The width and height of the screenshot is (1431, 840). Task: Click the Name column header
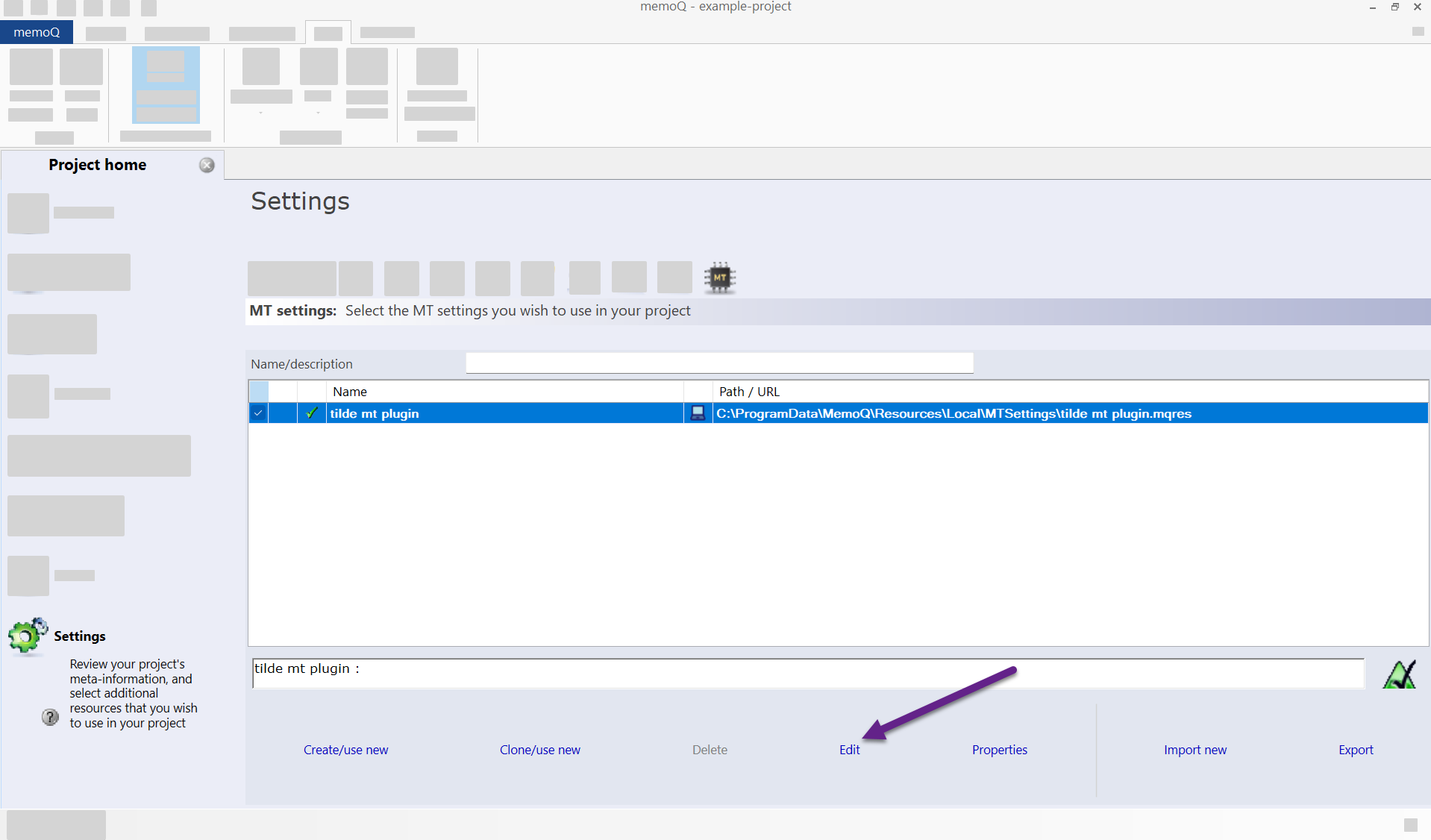point(505,392)
